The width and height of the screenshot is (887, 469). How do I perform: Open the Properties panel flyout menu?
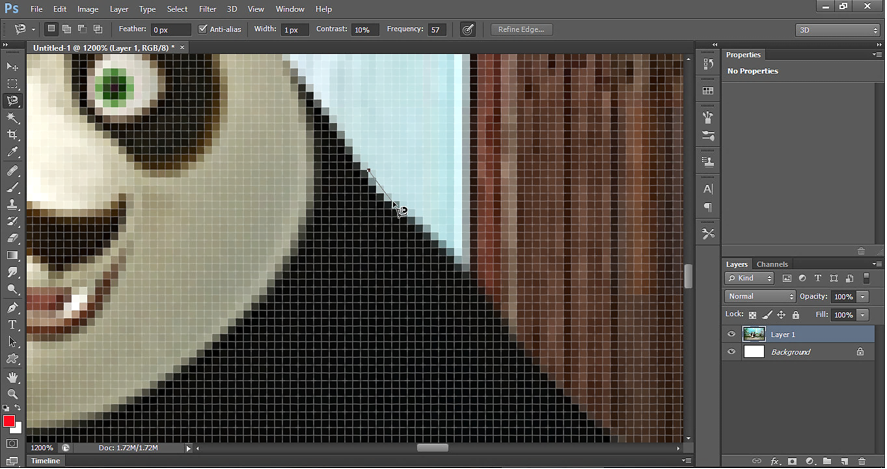877,55
